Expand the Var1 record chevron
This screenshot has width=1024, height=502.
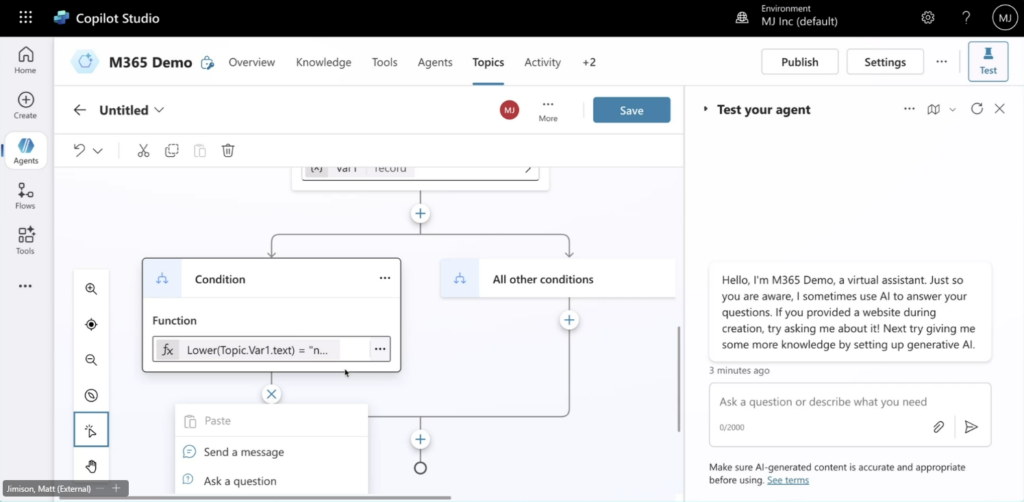528,169
